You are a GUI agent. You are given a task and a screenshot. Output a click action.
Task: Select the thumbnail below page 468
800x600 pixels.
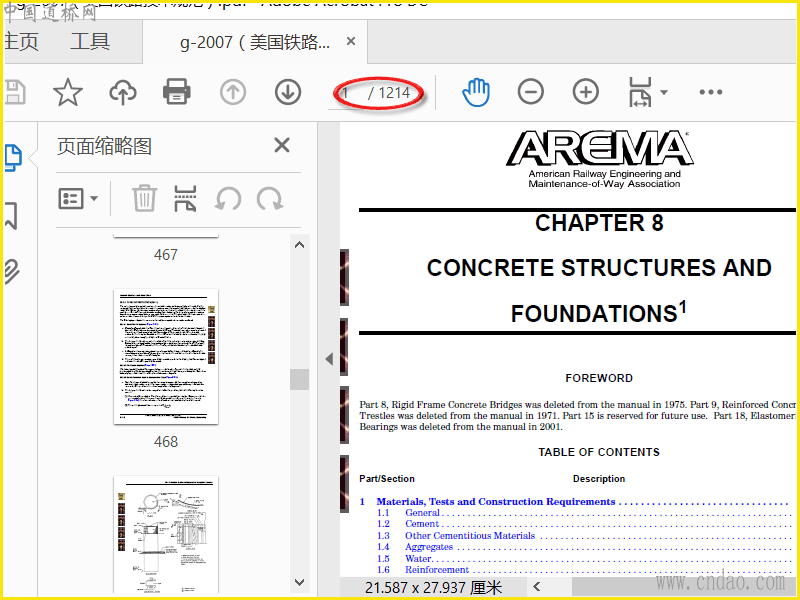(166, 535)
